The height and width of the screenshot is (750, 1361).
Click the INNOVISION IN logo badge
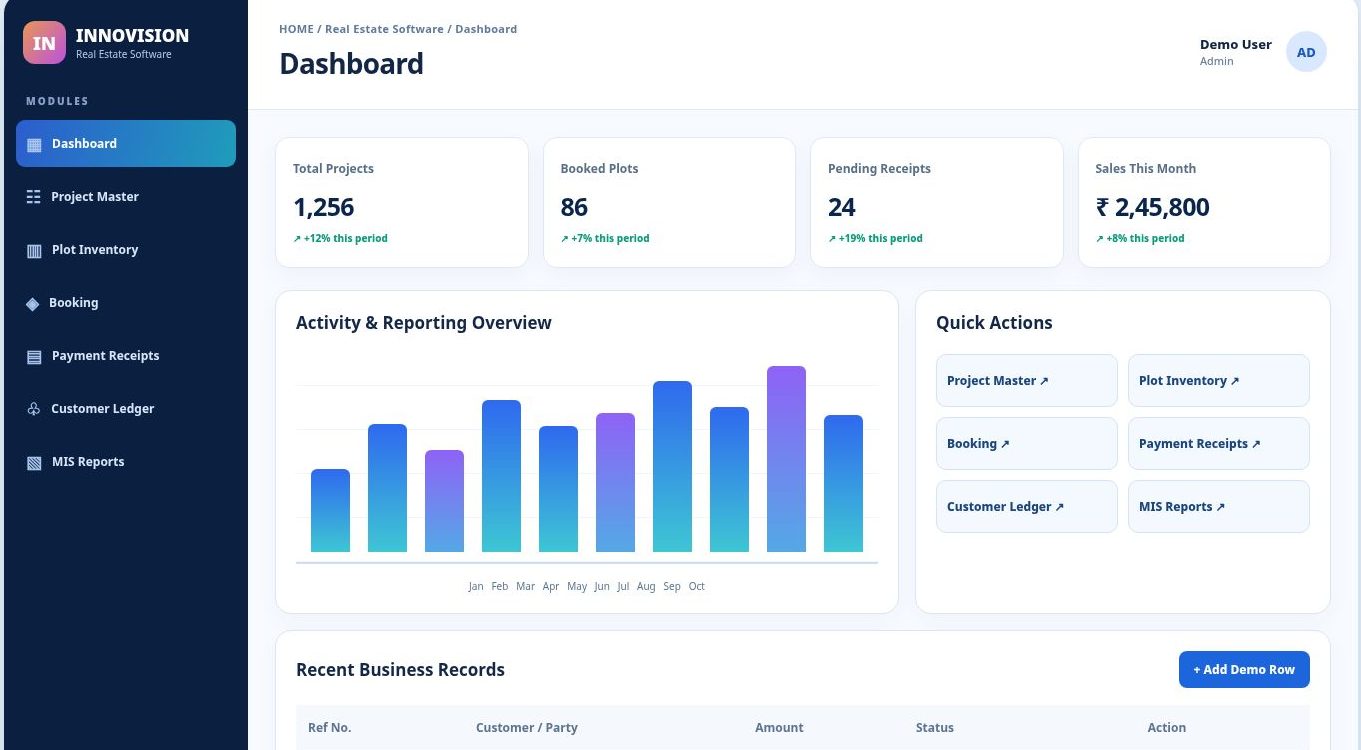coord(44,43)
